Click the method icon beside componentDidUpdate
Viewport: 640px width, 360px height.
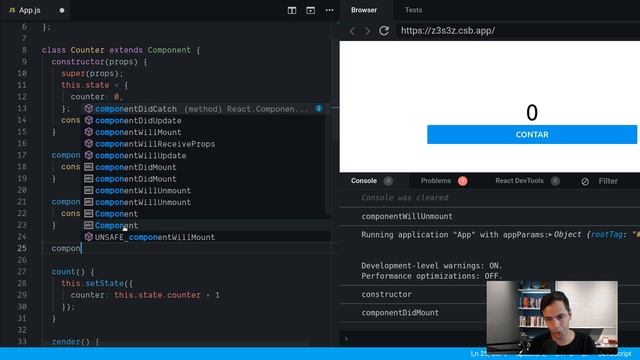tap(89, 120)
